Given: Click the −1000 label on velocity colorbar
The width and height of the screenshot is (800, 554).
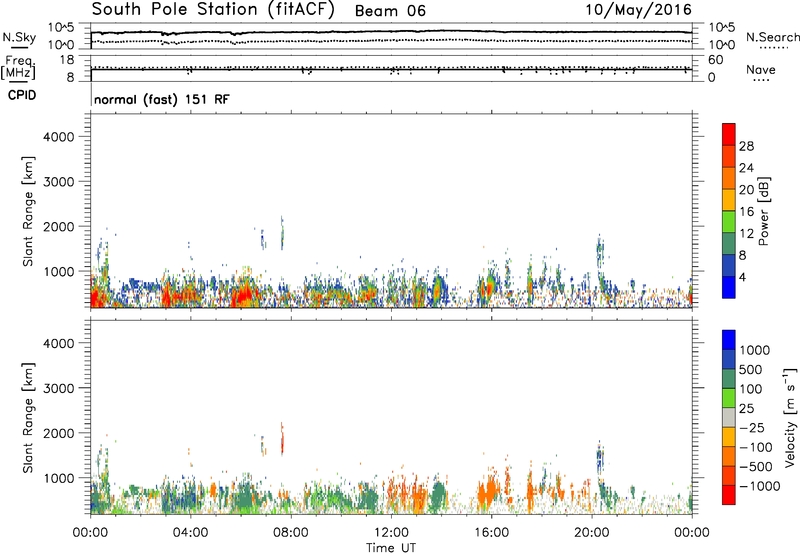Looking at the screenshot, I should [x=759, y=486].
